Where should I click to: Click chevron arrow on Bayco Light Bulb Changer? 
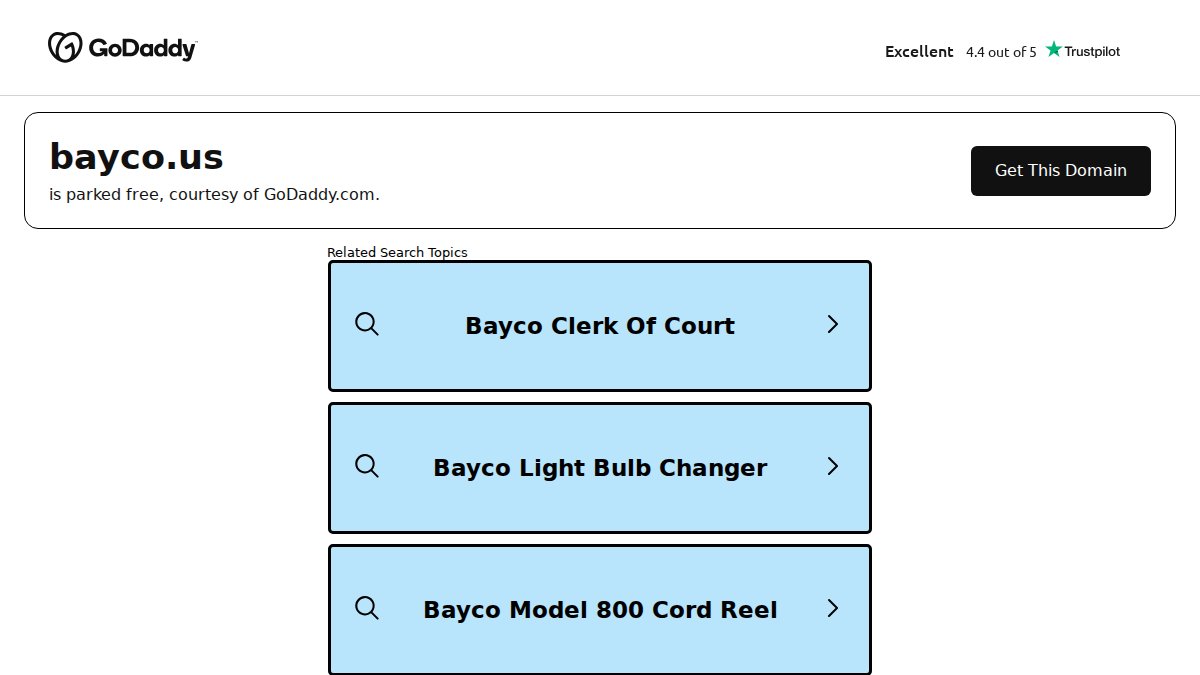point(833,466)
